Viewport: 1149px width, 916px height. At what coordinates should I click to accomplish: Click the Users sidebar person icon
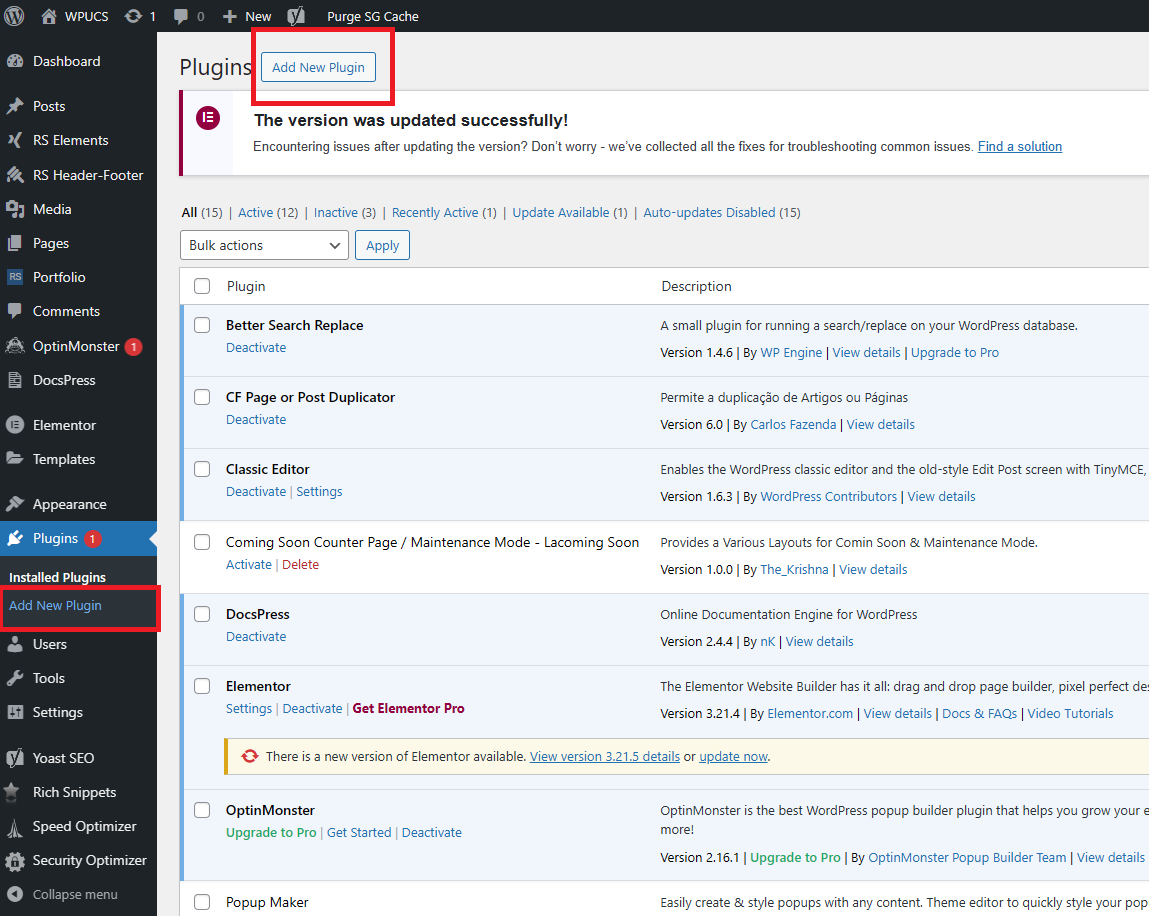click(15, 644)
